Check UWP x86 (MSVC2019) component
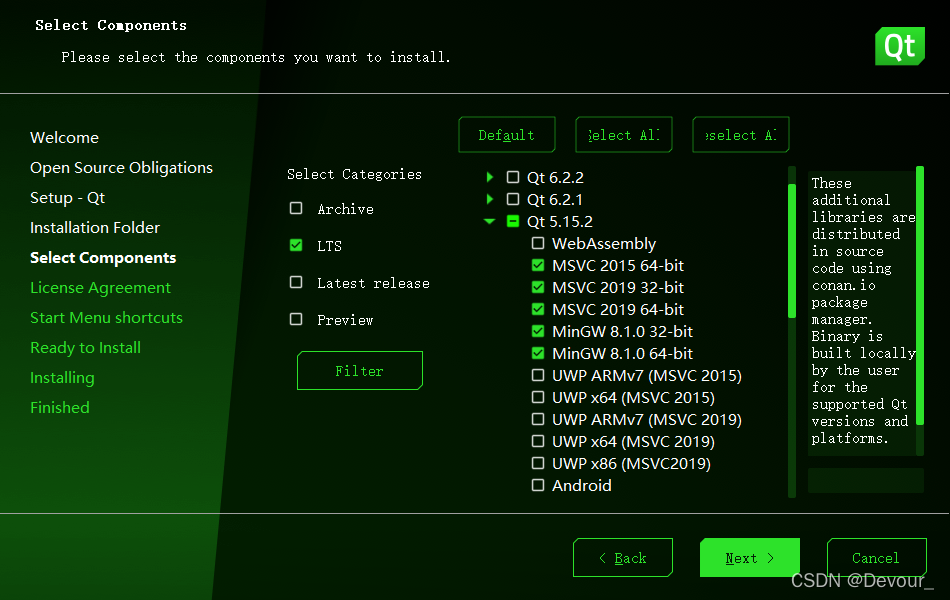This screenshot has height=600, width=950. [537, 463]
